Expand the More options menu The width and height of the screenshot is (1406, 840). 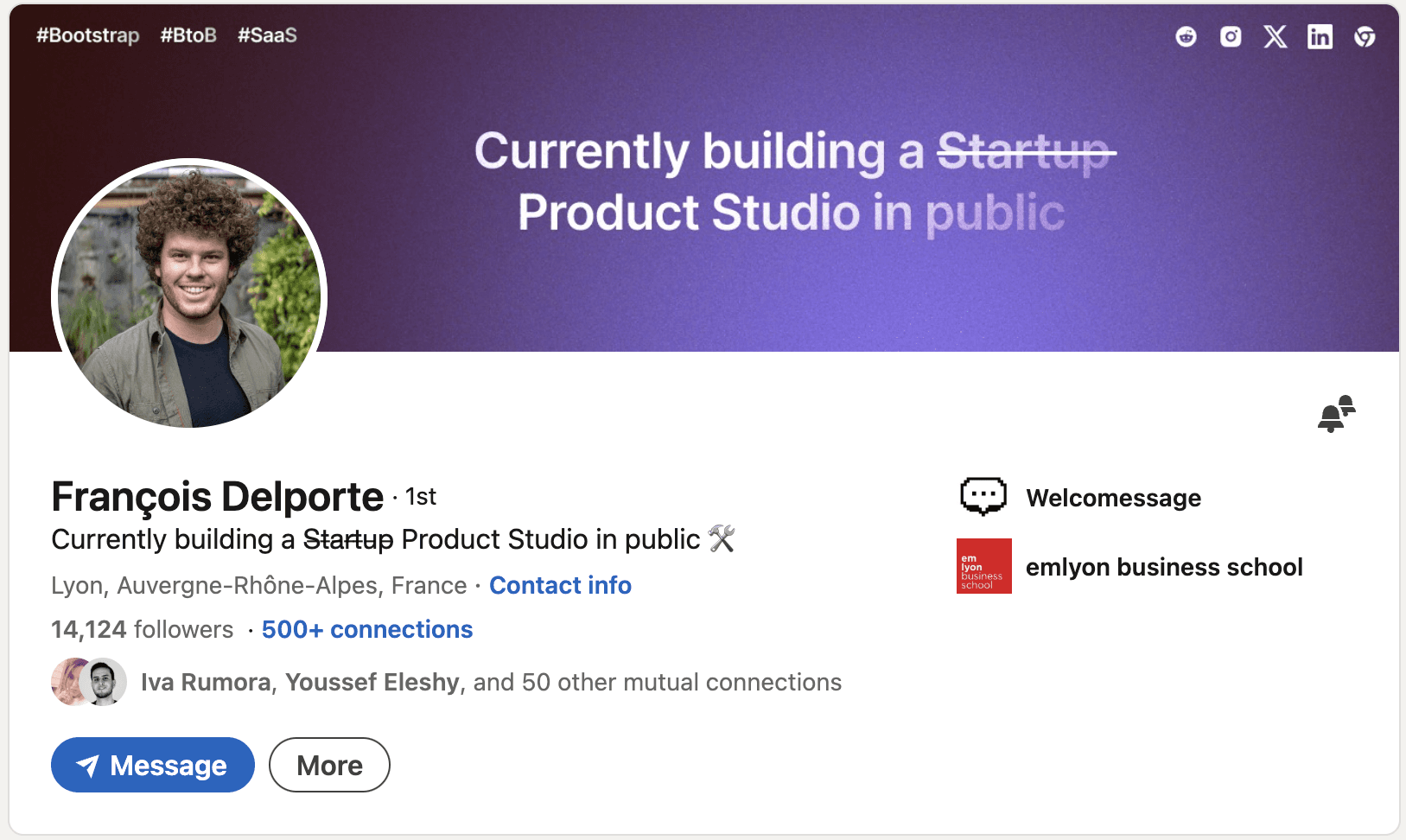(x=329, y=764)
